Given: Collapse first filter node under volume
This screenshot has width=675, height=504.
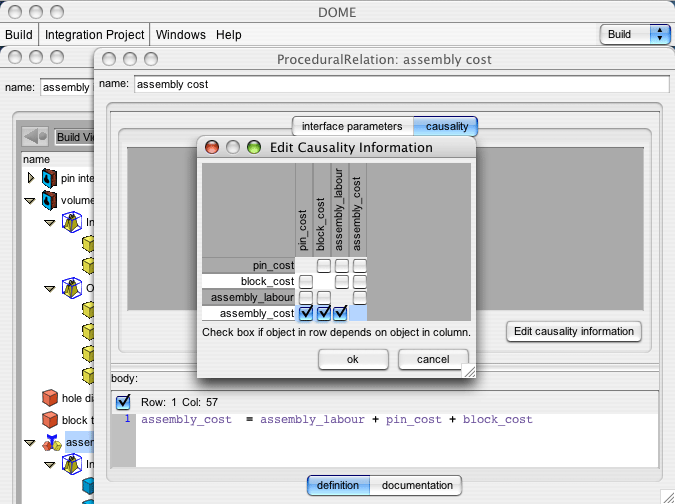Looking at the screenshot, I should (x=50, y=223).
